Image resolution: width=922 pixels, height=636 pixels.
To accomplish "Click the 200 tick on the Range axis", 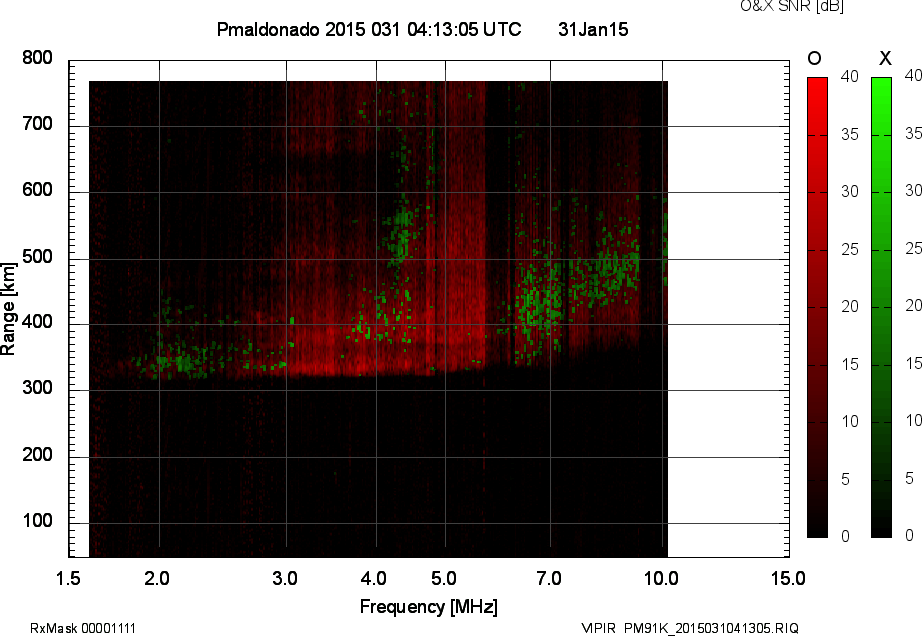I will click(37, 454).
